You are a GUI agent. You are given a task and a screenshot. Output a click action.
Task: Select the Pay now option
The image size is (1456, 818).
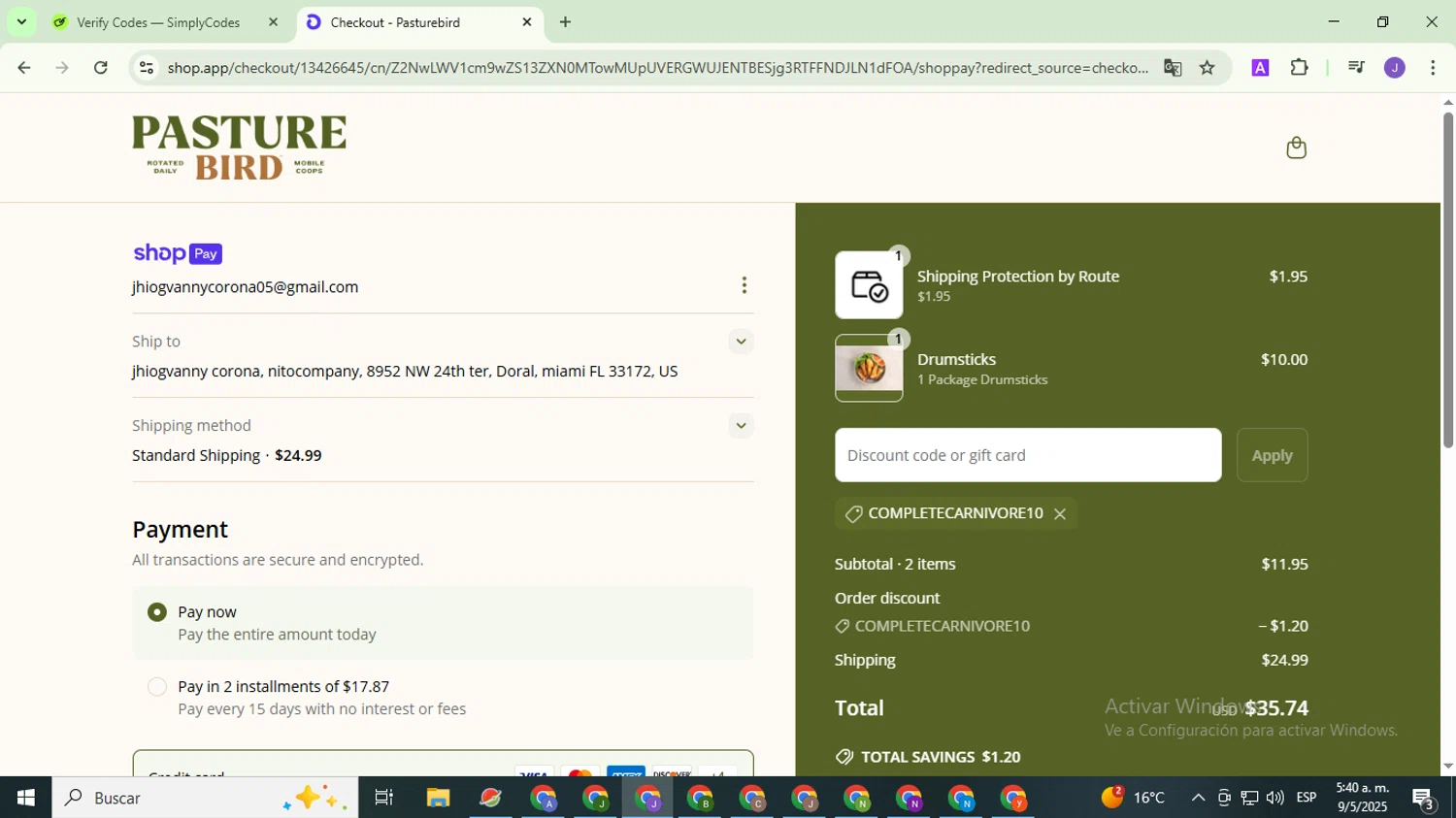(156, 612)
